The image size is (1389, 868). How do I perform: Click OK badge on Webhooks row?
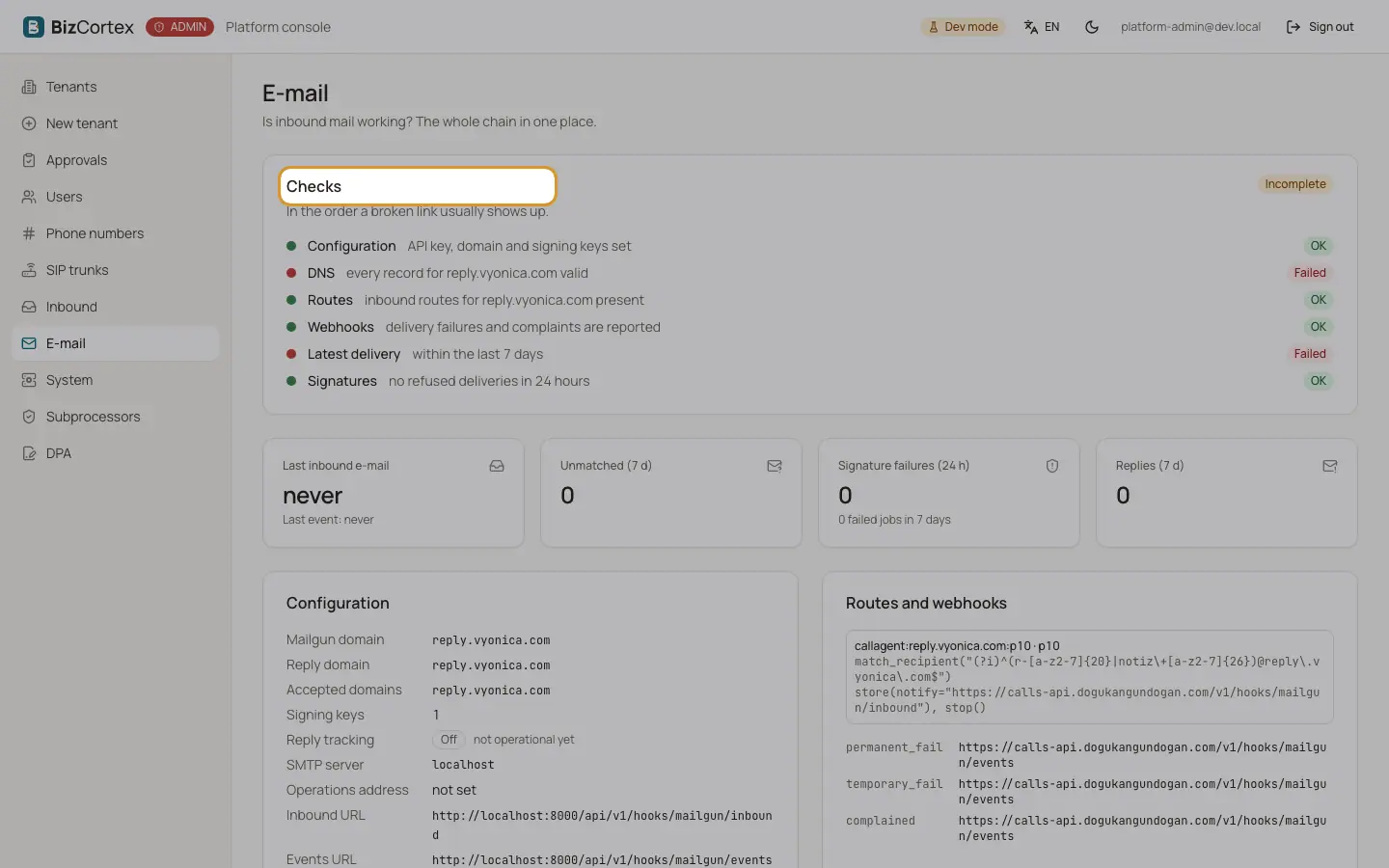pyautogui.click(x=1318, y=327)
